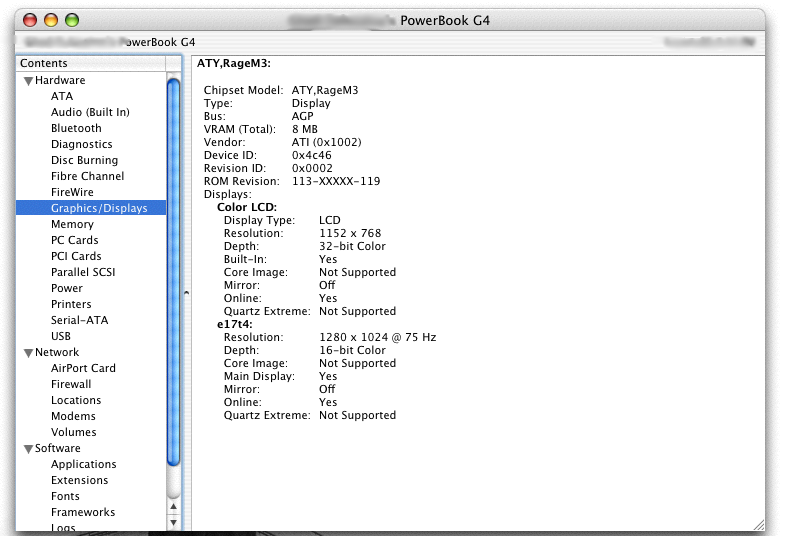Click the 16-bit Color depth value
This screenshot has height=536, width=785.
(352, 350)
